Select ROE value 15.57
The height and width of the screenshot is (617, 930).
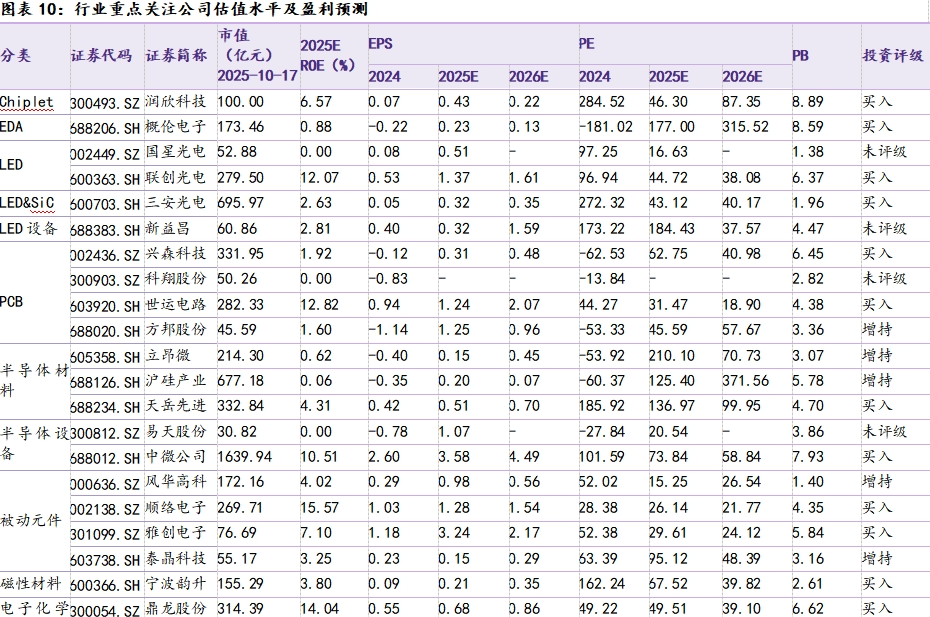click(320, 508)
